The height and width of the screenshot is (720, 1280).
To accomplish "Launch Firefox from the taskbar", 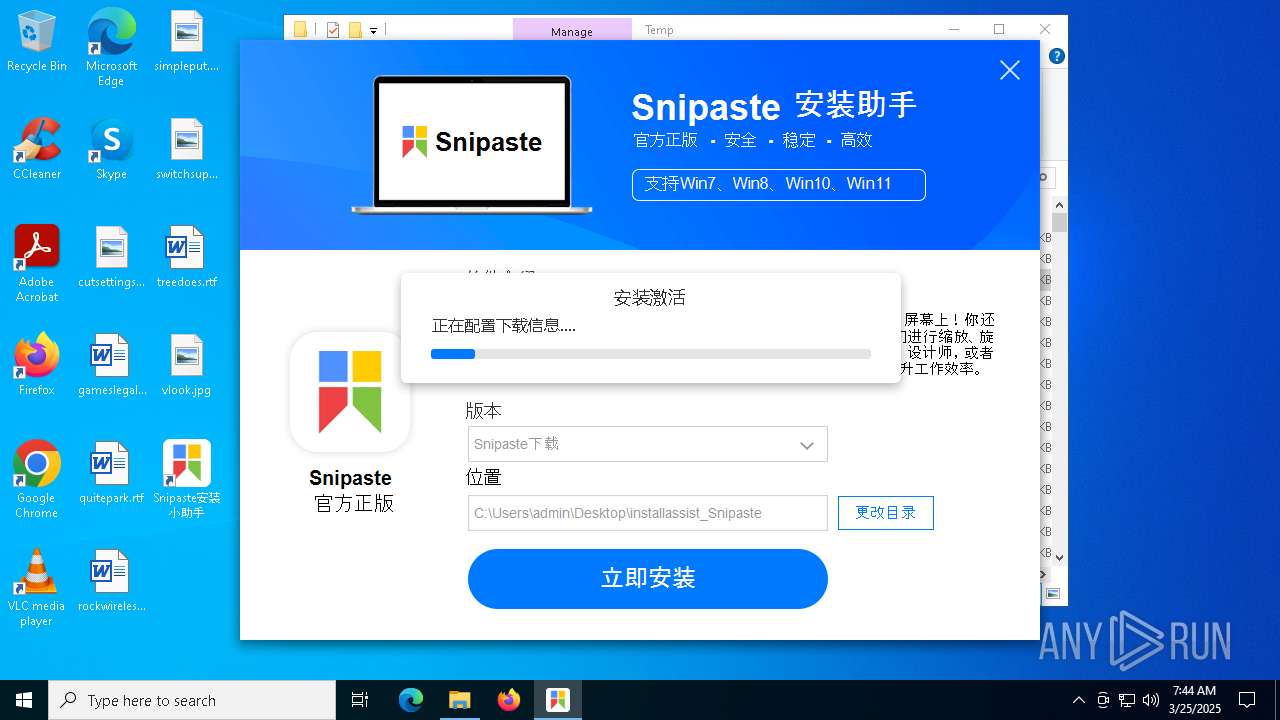I will 508,700.
